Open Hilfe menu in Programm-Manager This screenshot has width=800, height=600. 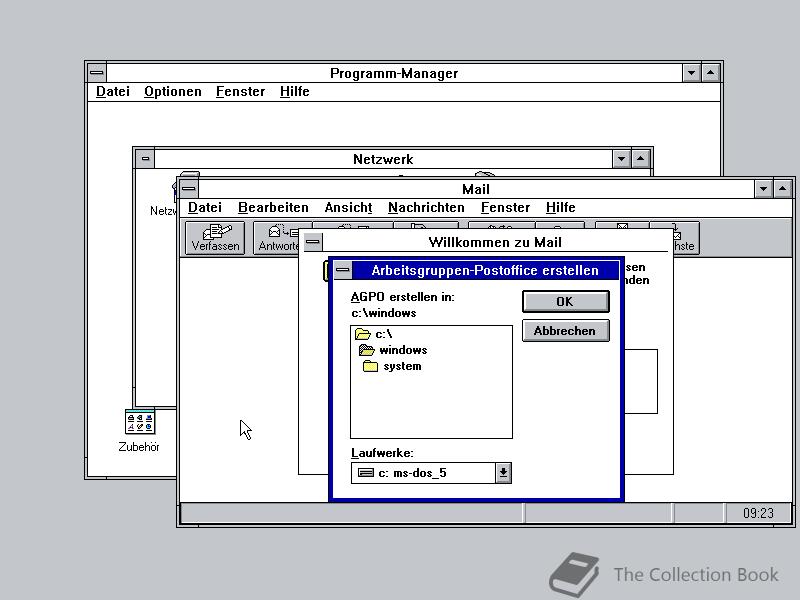click(294, 91)
